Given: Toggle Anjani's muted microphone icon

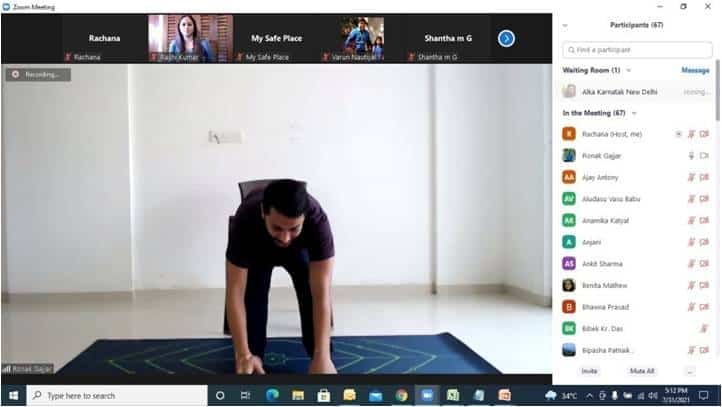Looking at the screenshot, I should 691,242.
